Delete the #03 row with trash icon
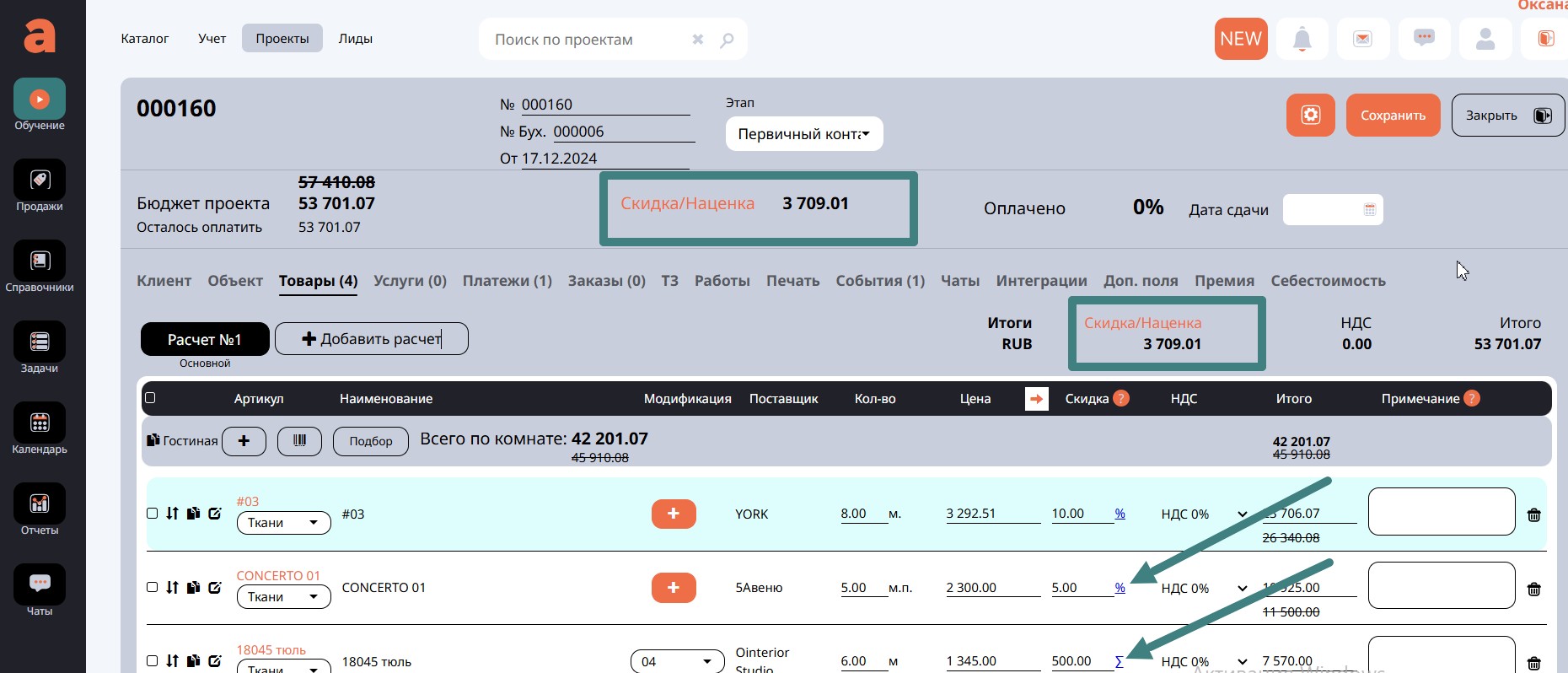 click(1533, 515)
